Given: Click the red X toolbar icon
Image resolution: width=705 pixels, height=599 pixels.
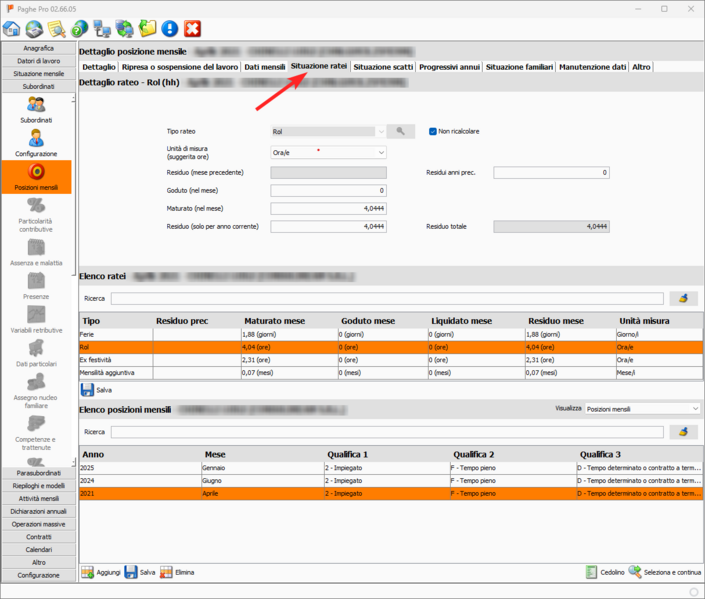Looking at the screenshot, I should click(193, 30).
